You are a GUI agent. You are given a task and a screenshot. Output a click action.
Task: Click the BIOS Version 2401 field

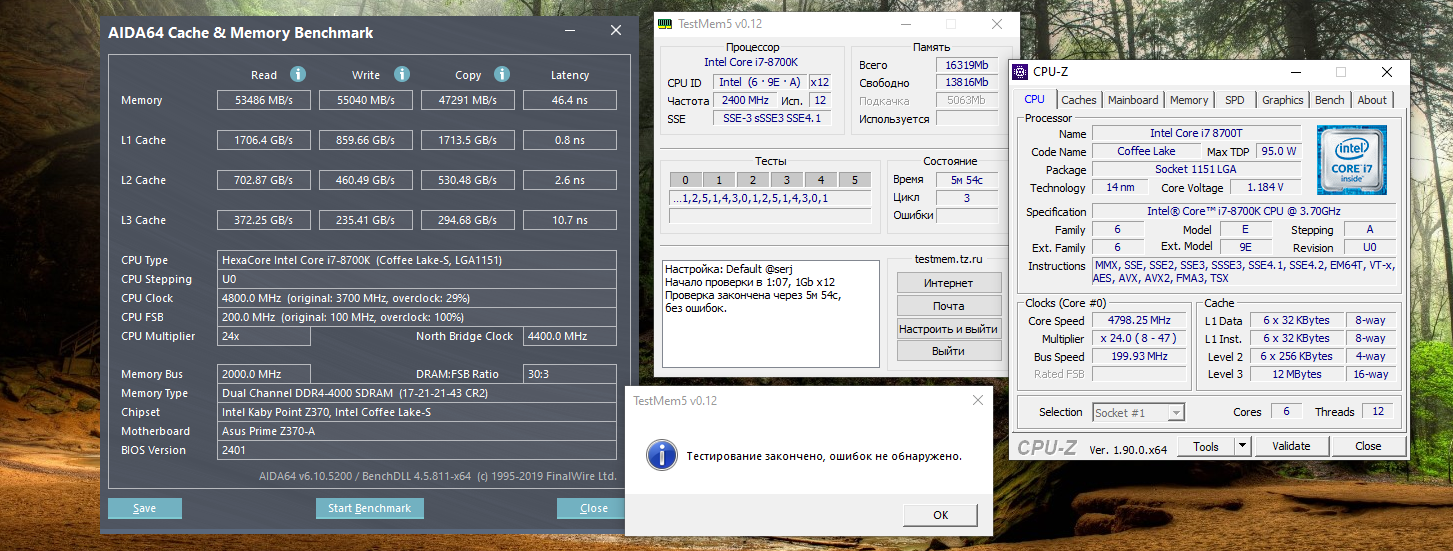pyautogui.click(x=417, y=450)
